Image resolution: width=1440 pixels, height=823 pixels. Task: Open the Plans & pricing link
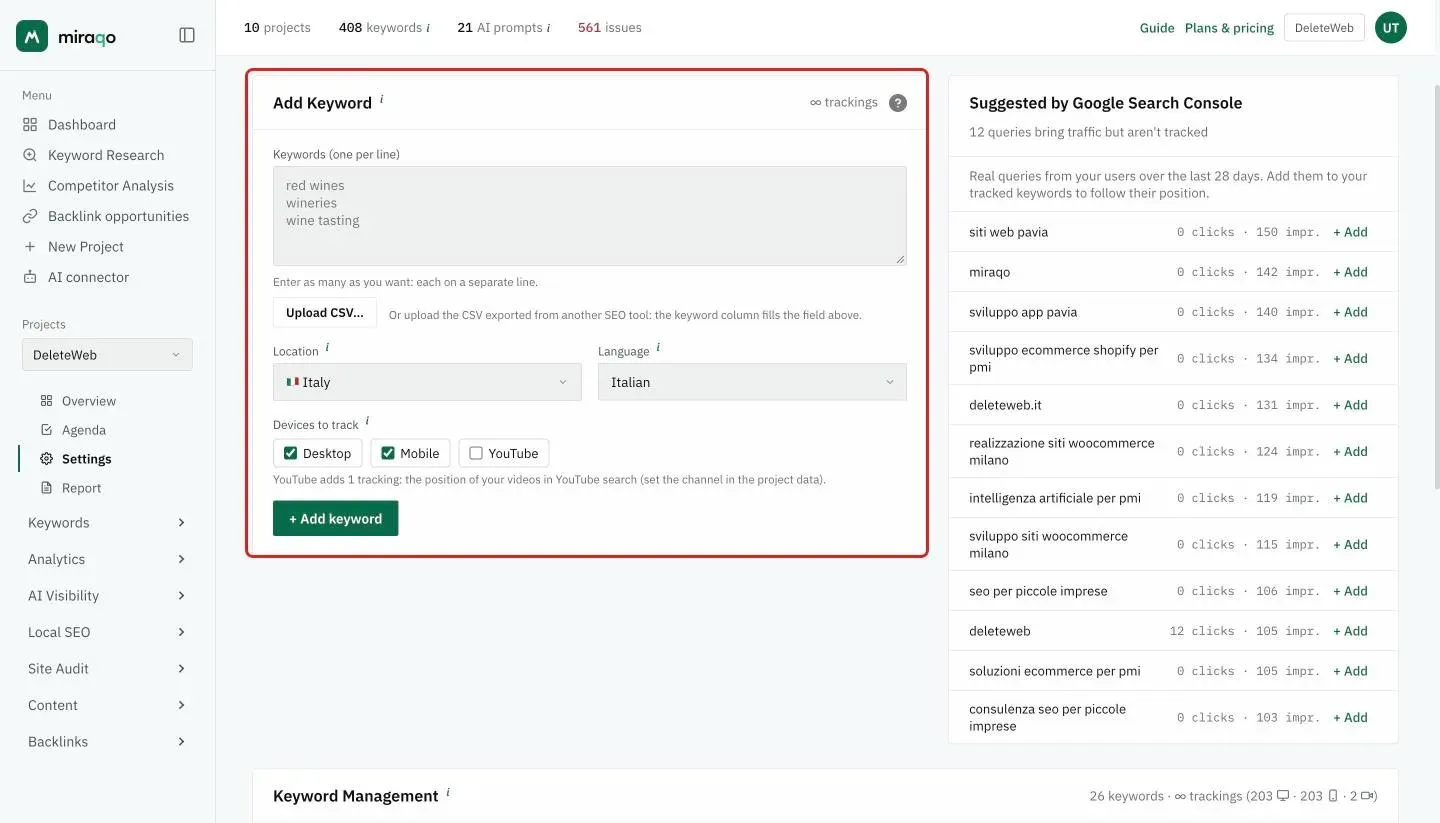pos(1229,28)
